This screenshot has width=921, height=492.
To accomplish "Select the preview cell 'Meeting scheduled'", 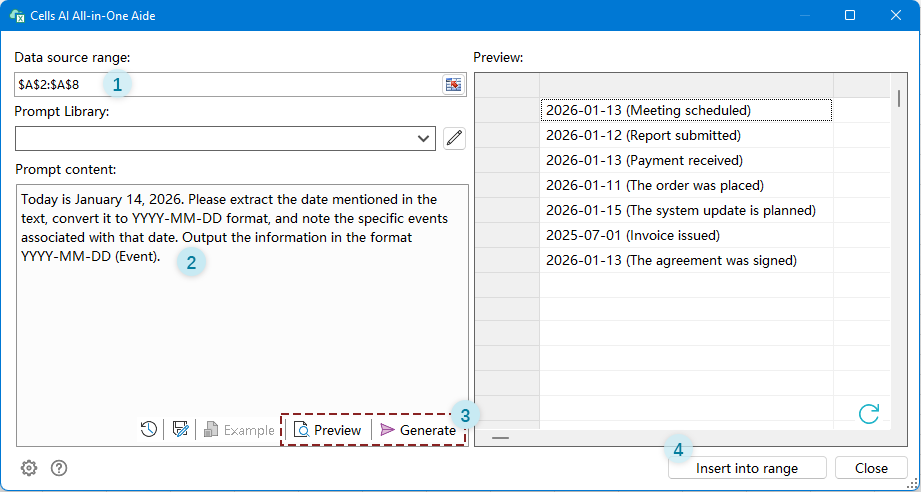I will coord(686,110).
